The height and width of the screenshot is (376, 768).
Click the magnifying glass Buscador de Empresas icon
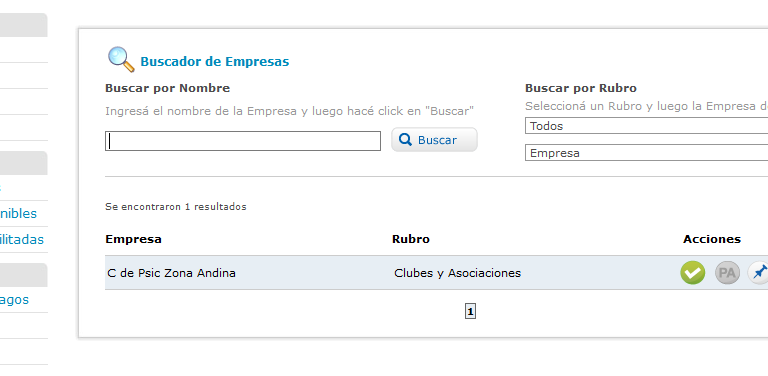tap(121, 60)
